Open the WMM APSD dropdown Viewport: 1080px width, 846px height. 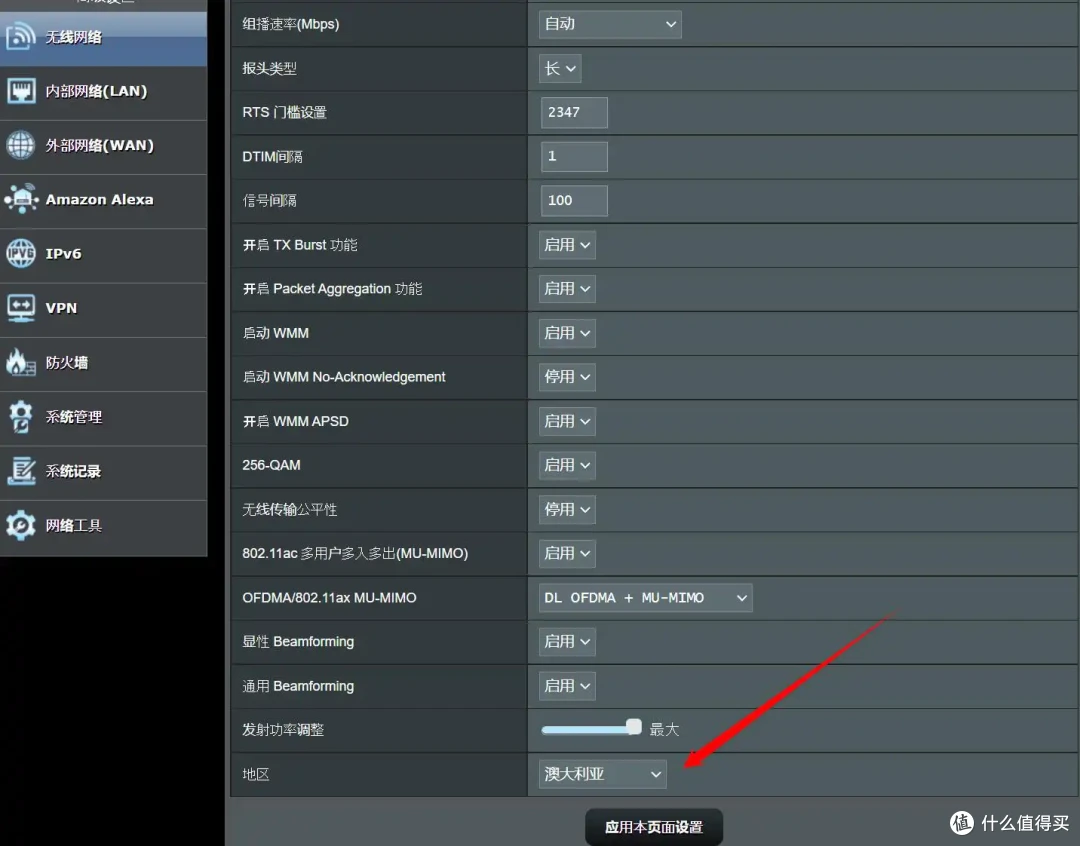point(567,421)
